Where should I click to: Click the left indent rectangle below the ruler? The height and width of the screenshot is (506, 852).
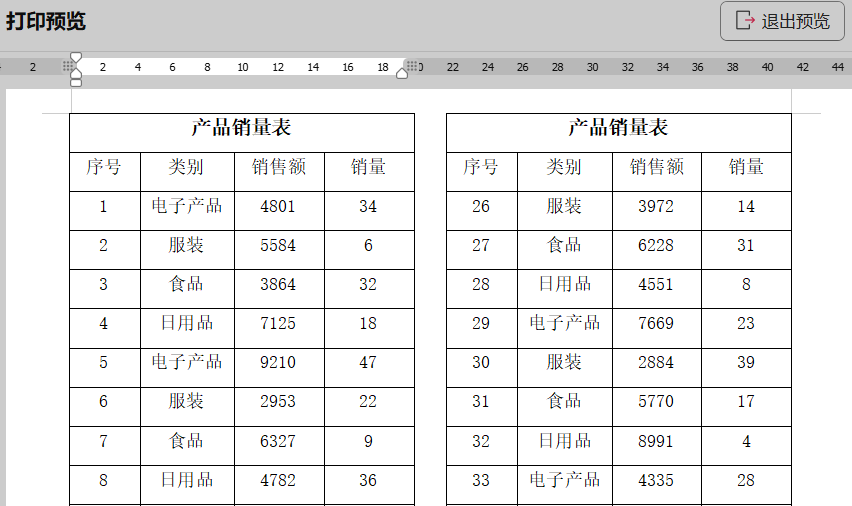76,82
